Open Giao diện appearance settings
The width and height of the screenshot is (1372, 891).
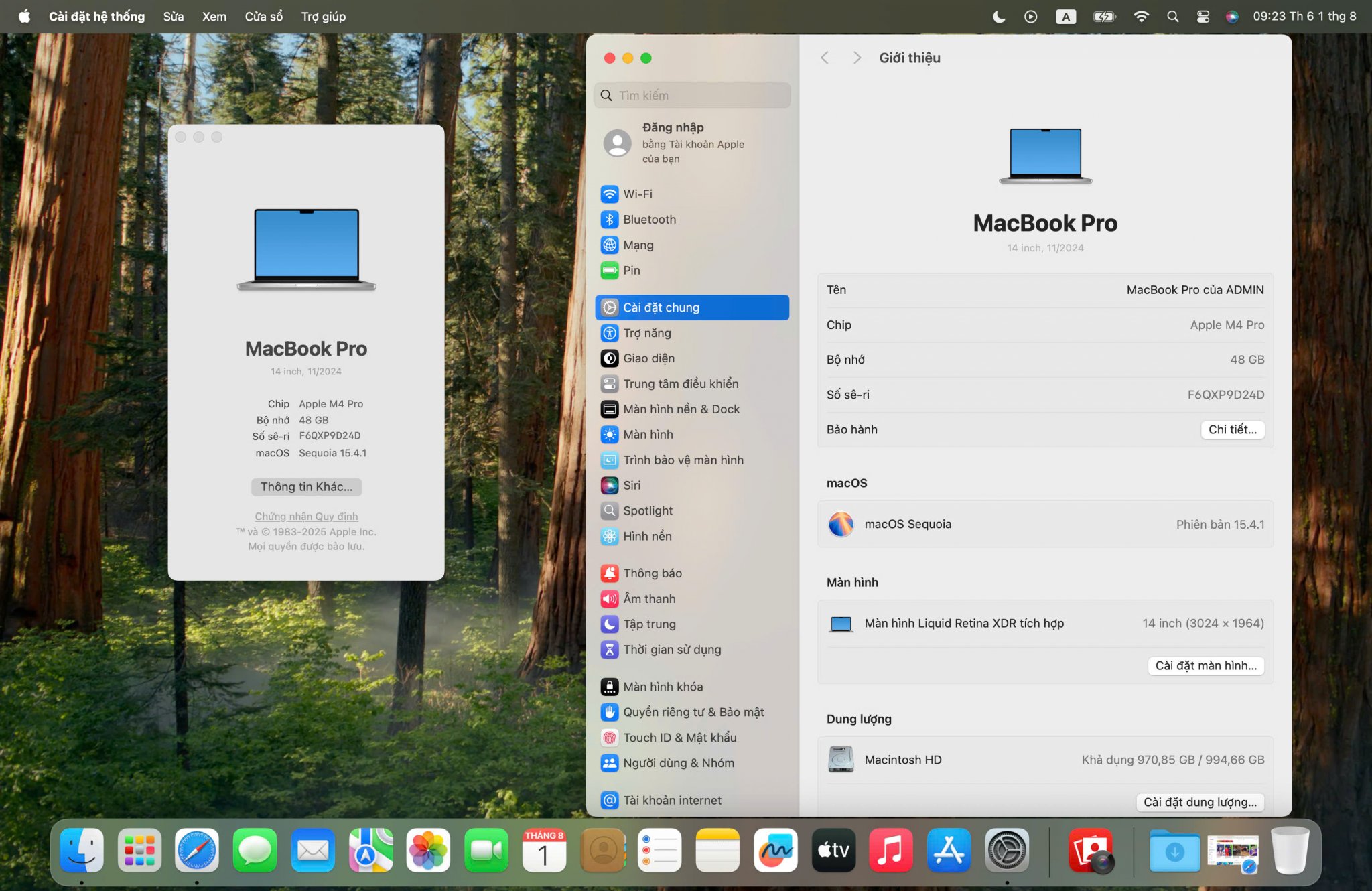692,358
